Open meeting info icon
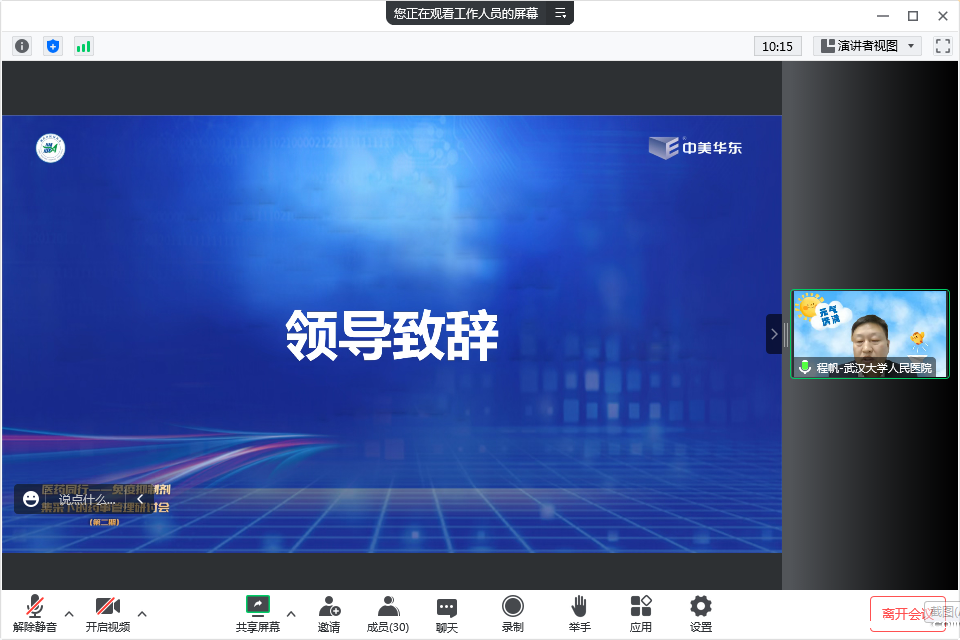The height and width of the screenshot is (640, 960). click(22, 46)
